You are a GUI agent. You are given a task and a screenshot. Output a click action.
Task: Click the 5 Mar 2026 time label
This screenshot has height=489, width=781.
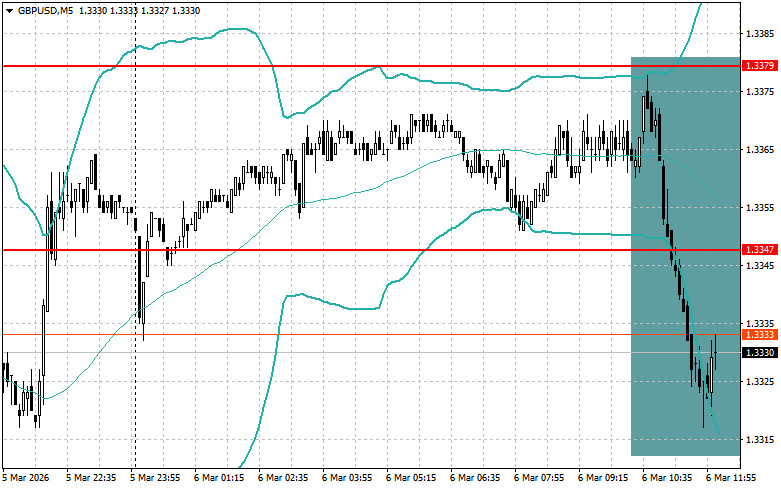click(26, 478)
